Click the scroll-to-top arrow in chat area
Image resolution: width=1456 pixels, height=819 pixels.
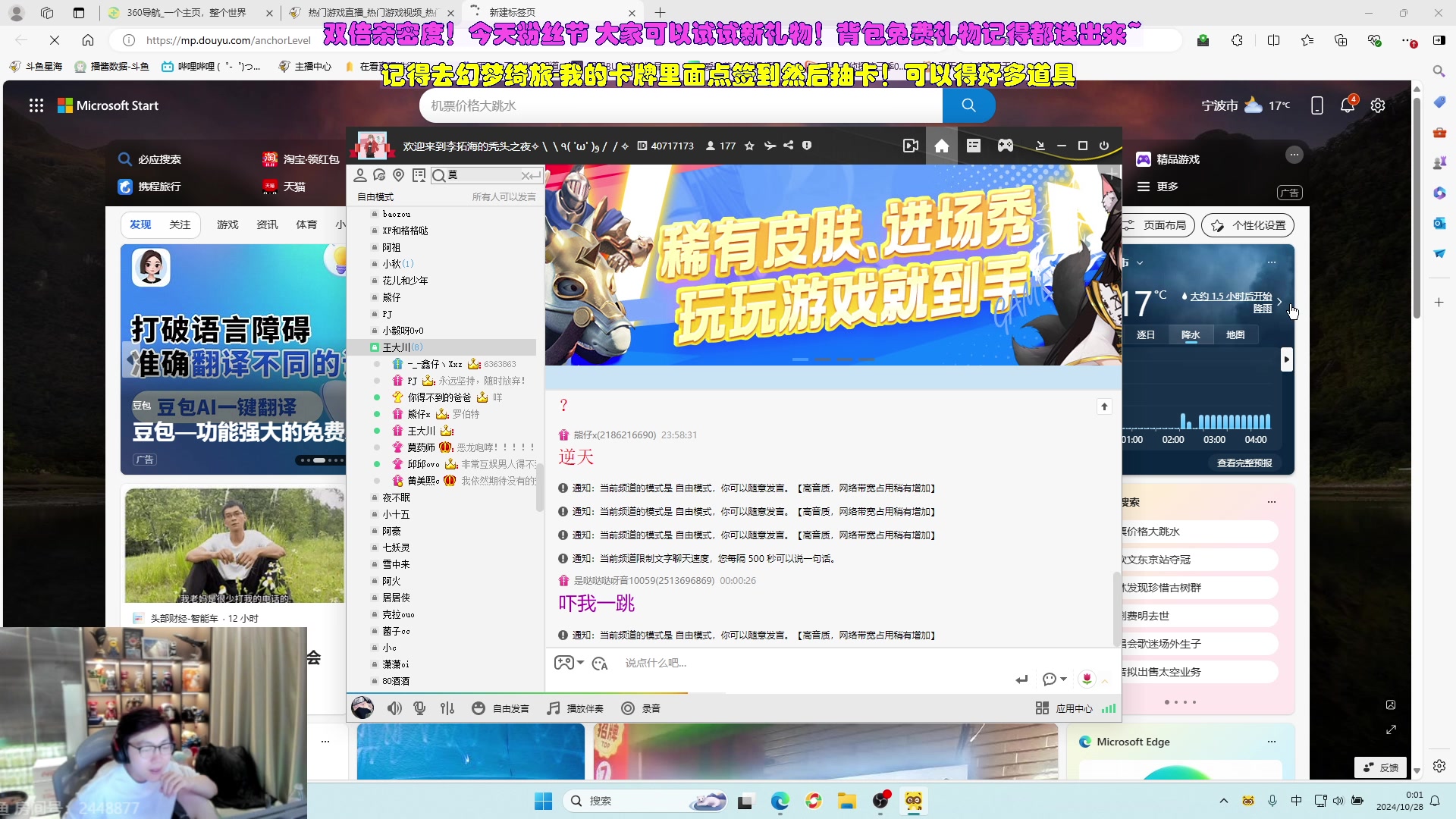pos(1104,406)
